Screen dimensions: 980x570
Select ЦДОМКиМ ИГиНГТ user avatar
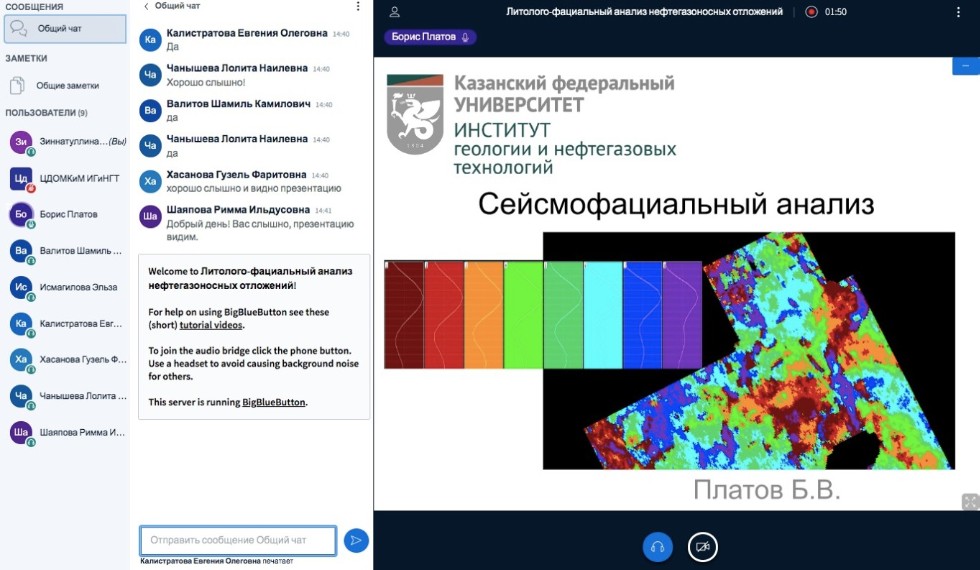(x=21, y=178)
